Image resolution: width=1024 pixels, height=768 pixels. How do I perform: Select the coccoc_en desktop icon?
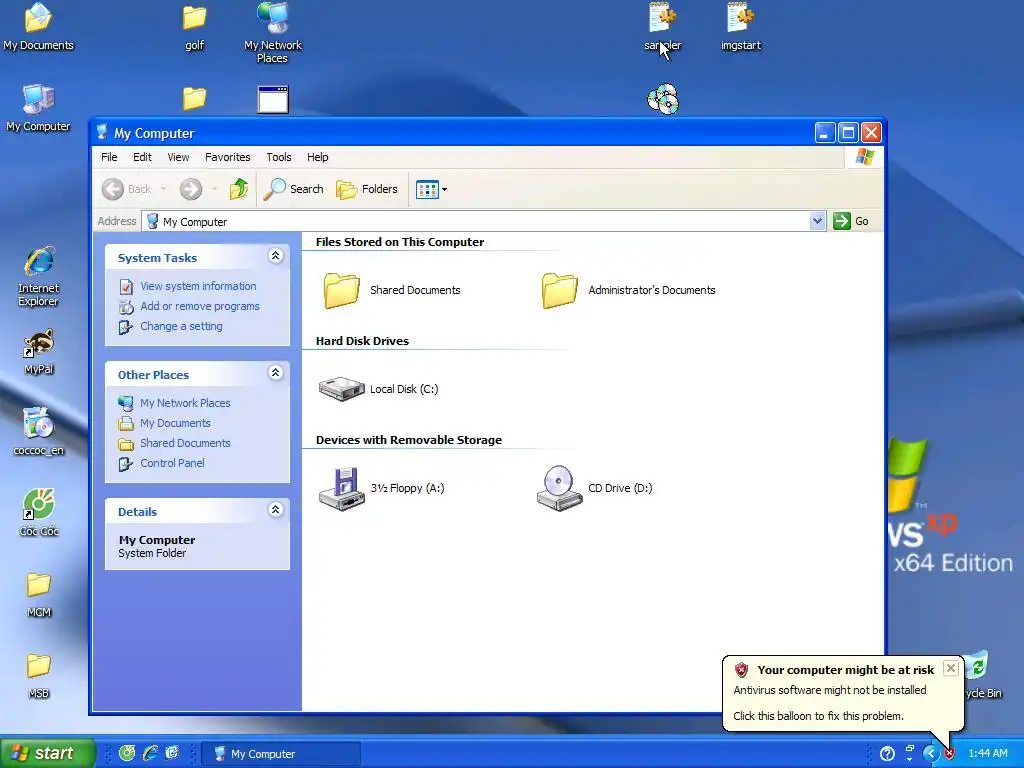pyautogui.click(x=39, y=432)
